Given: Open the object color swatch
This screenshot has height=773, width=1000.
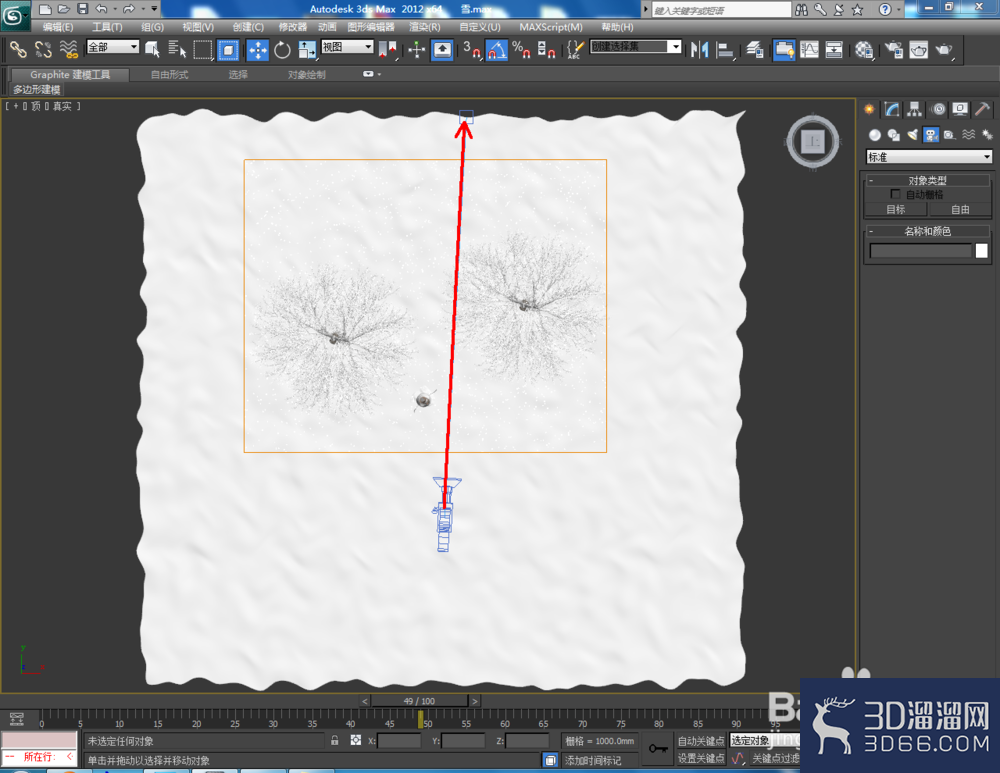Looking at the screenshot, I should tap(982, 251).
